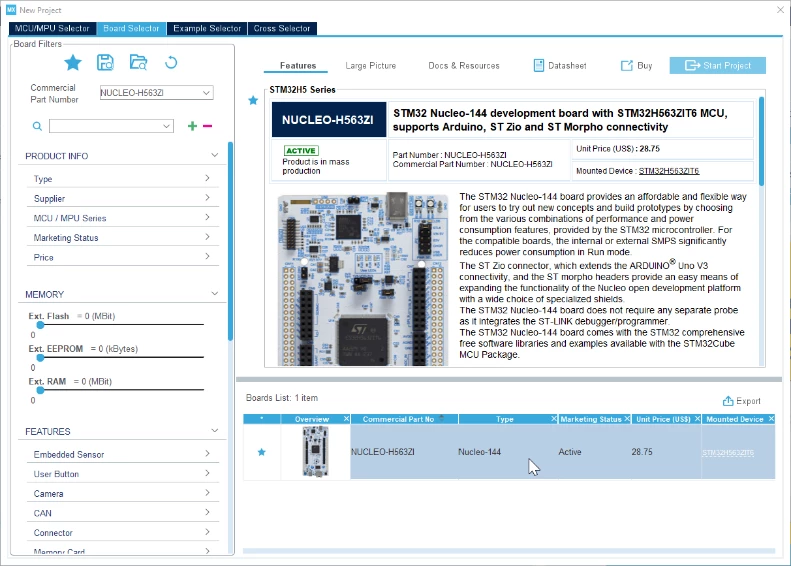The width and height of the screenshot is (791, 566).
Task: Click the Buy external-link icon
Action: click(627, 66)
